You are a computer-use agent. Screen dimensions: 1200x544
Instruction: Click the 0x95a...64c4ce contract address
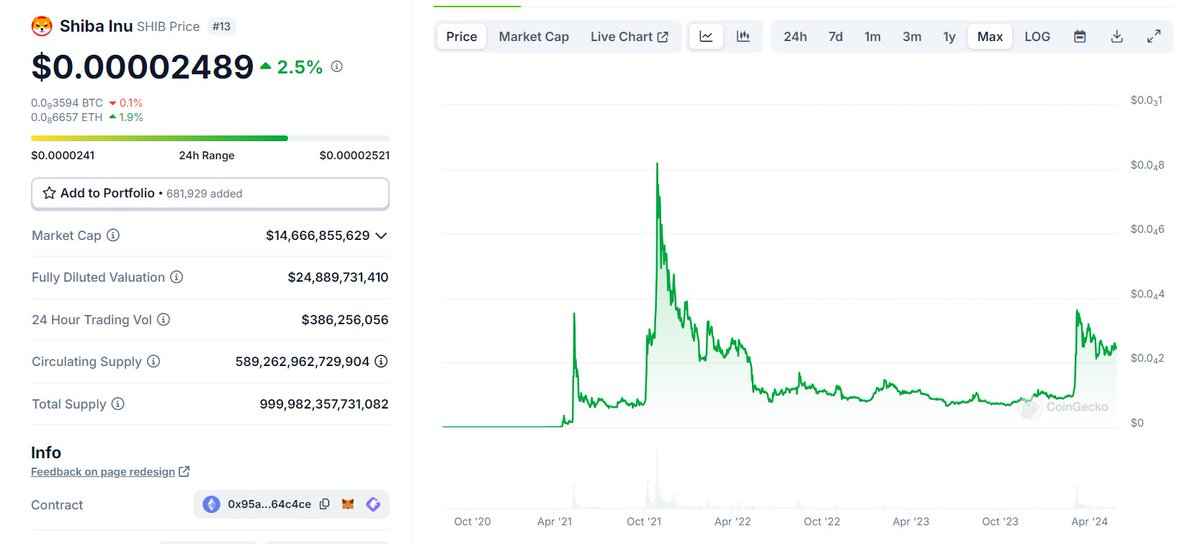point(269,505)
